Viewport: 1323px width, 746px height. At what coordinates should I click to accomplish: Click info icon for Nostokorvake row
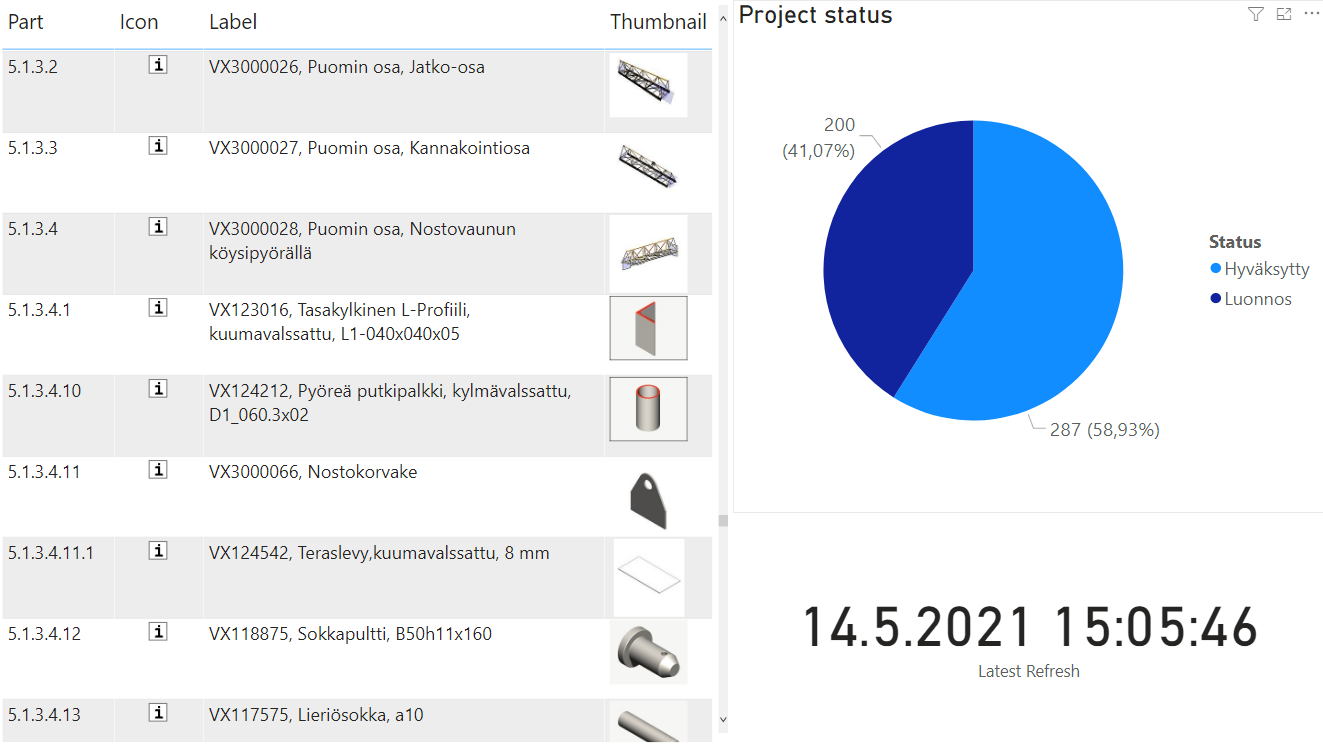[157, 470]
